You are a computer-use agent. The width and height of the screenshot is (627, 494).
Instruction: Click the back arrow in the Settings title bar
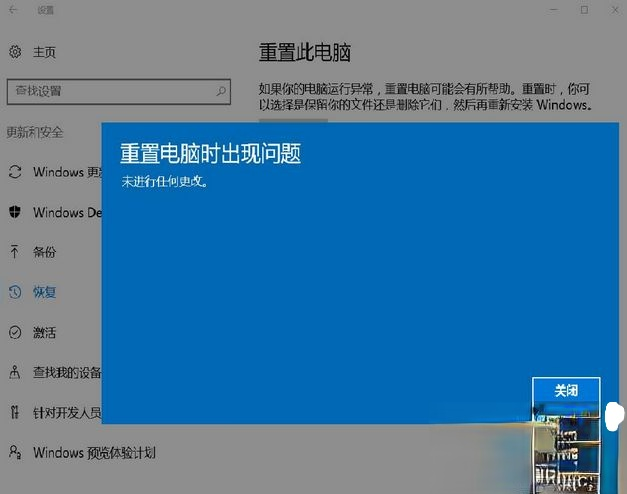(13, 10)
